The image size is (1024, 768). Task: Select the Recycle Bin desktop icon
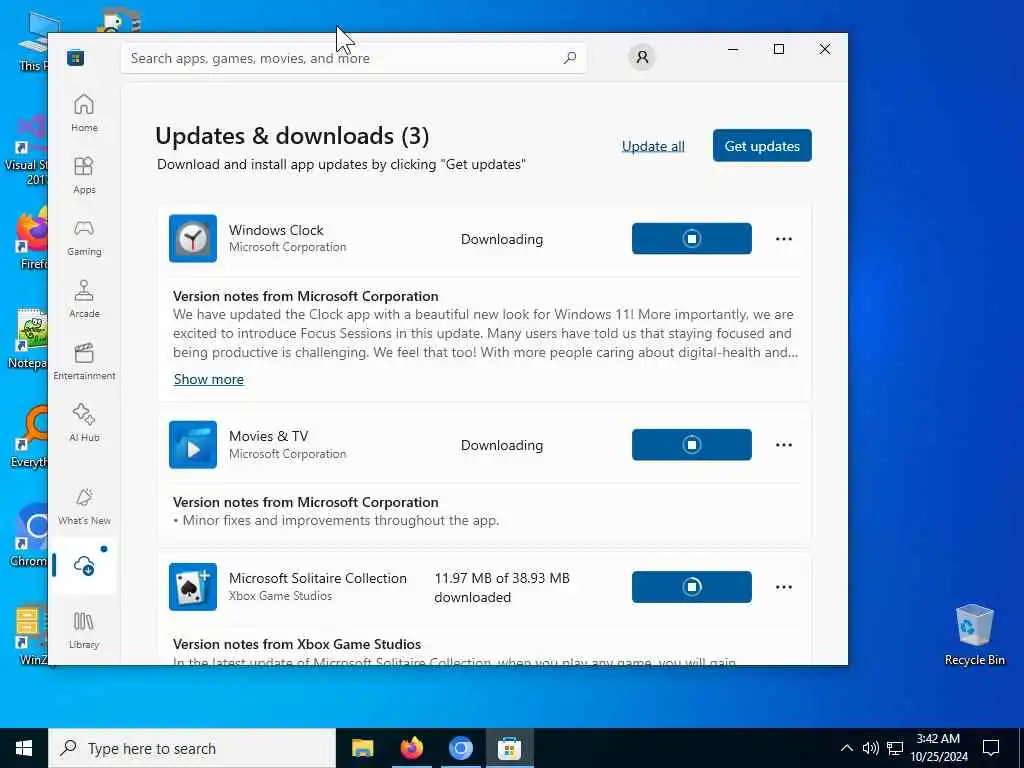point(974,635)
